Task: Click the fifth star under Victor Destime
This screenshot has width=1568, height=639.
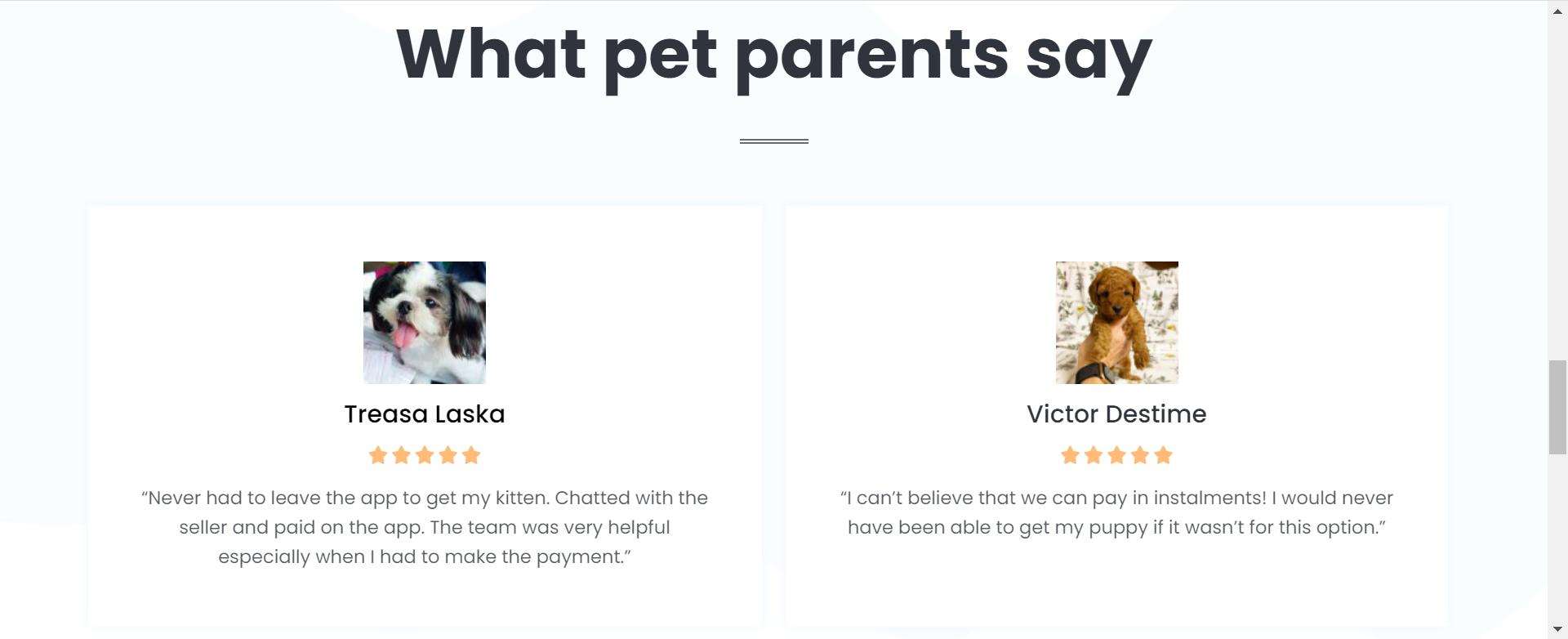Action: 1164,455
